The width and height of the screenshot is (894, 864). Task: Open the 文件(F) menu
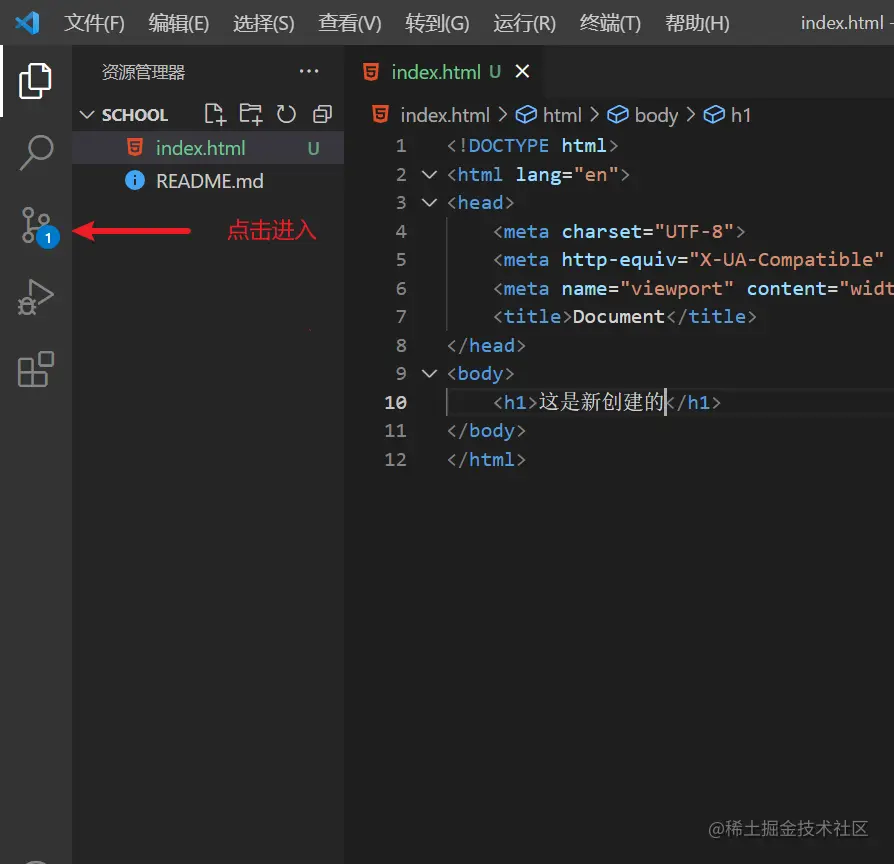coord(95,23)
